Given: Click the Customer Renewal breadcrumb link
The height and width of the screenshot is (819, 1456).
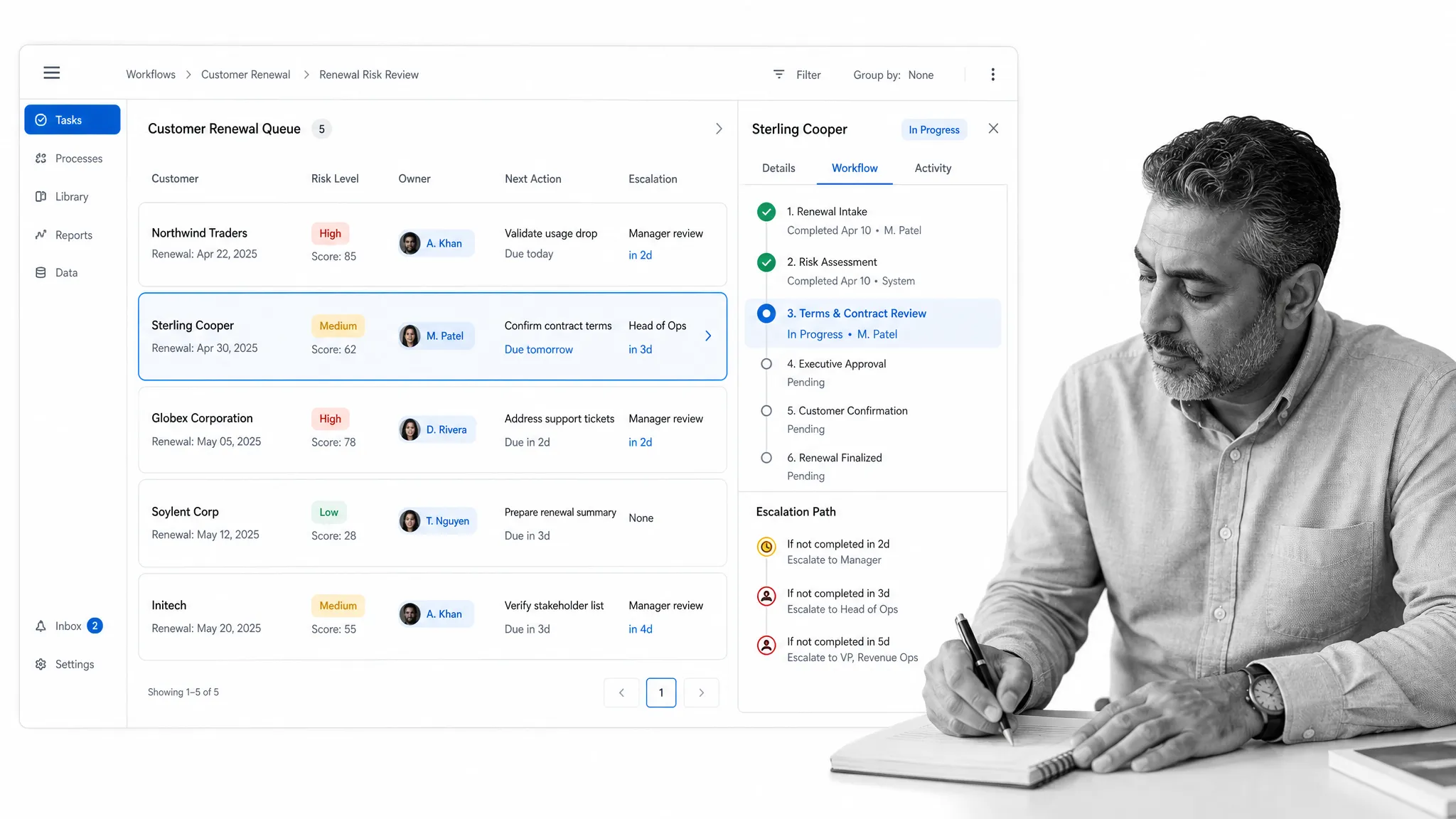Looking at the screenshot, I should (x=245, y=75).
